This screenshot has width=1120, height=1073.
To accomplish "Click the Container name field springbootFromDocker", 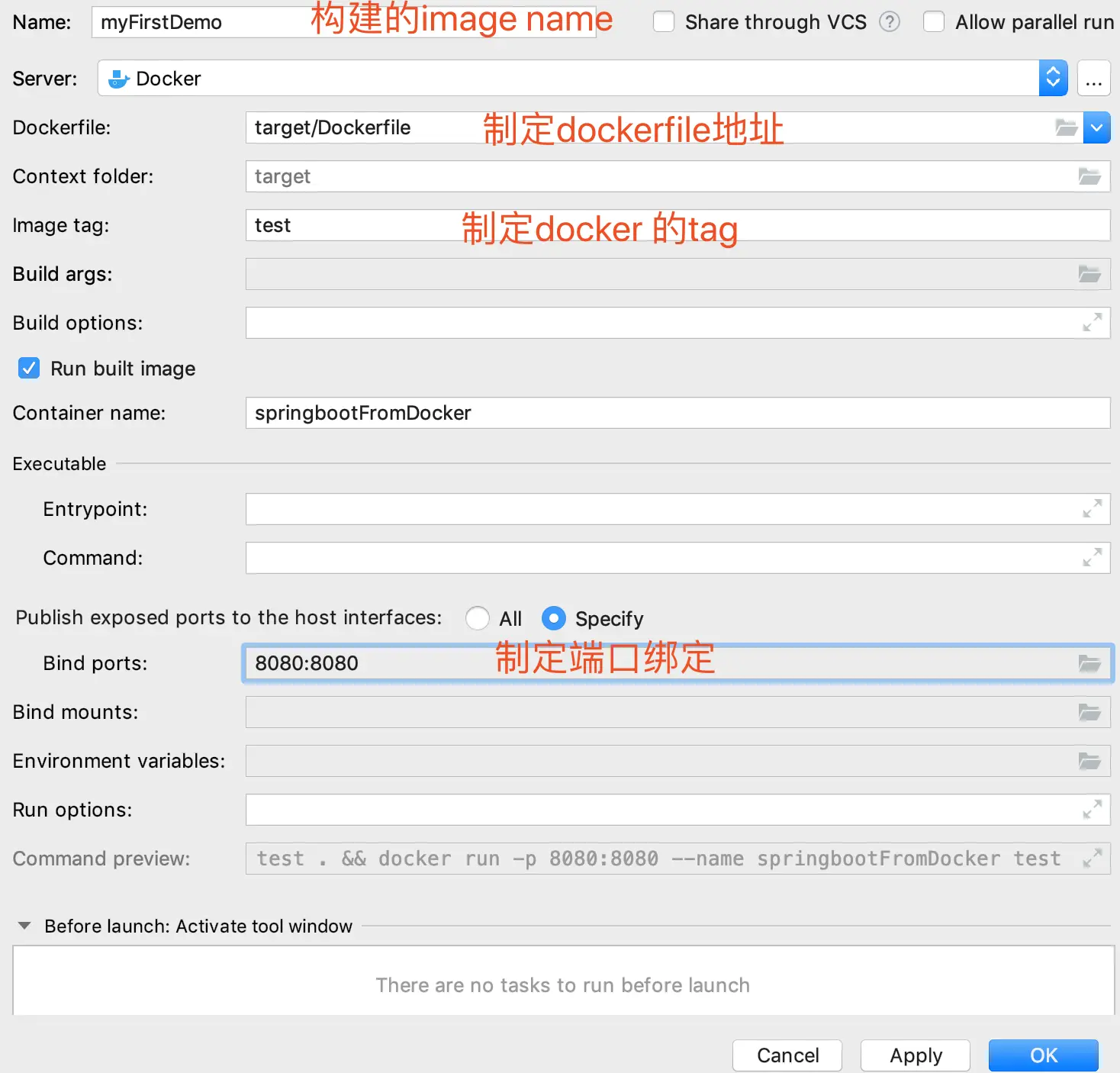I will (677, 413).
